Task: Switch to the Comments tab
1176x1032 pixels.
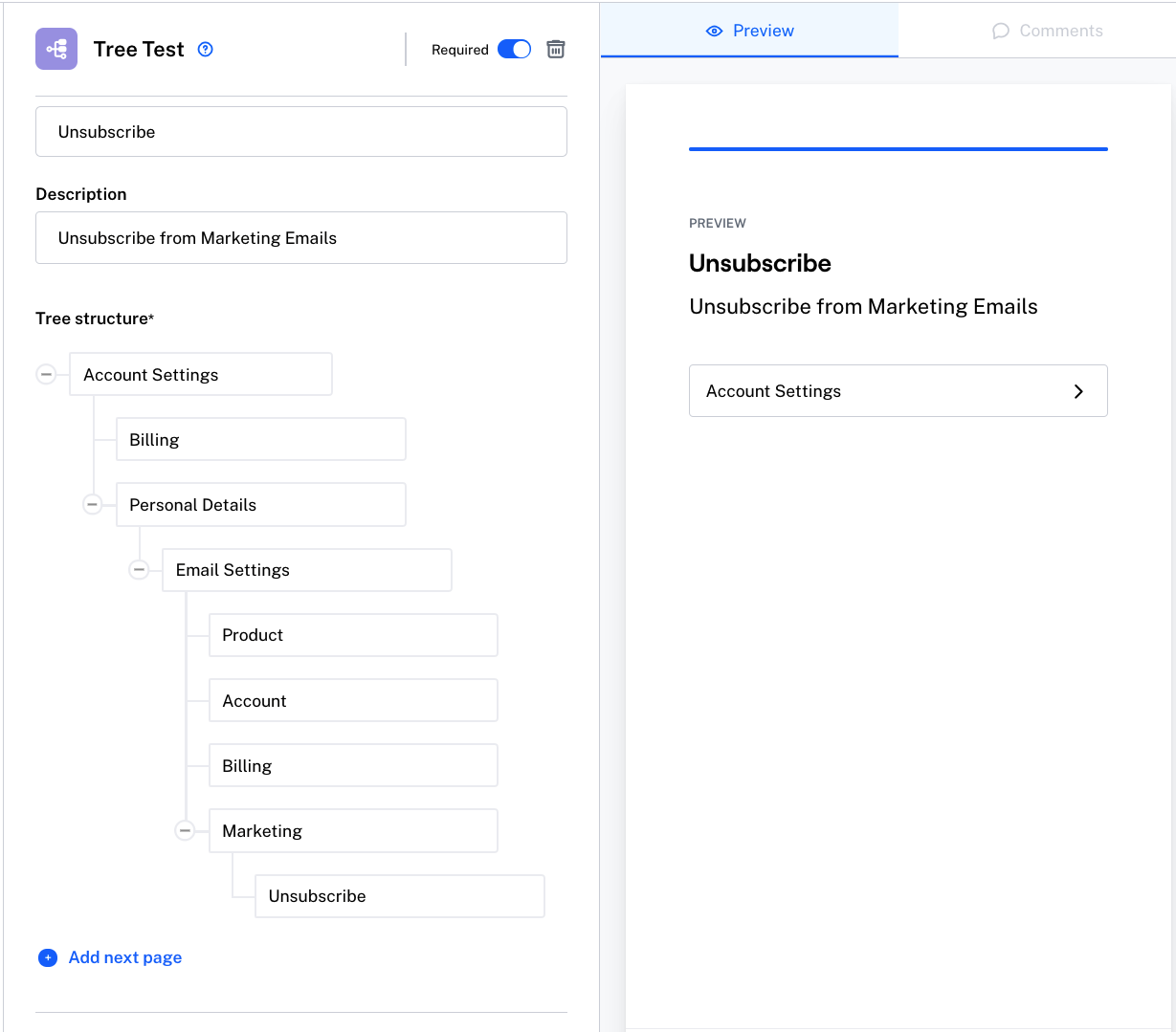Action: pyautogui.click(x=1047, y=31)
